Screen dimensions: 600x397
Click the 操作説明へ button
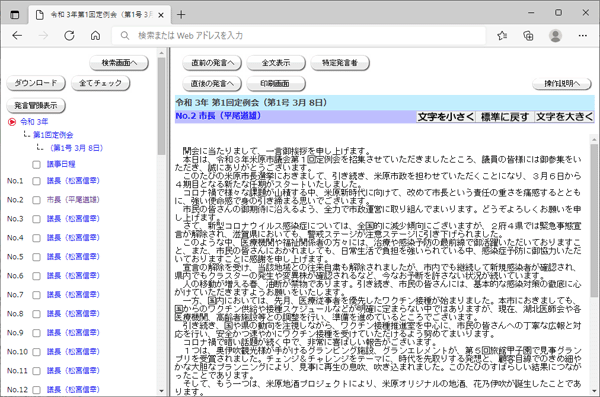click(562, 83)
